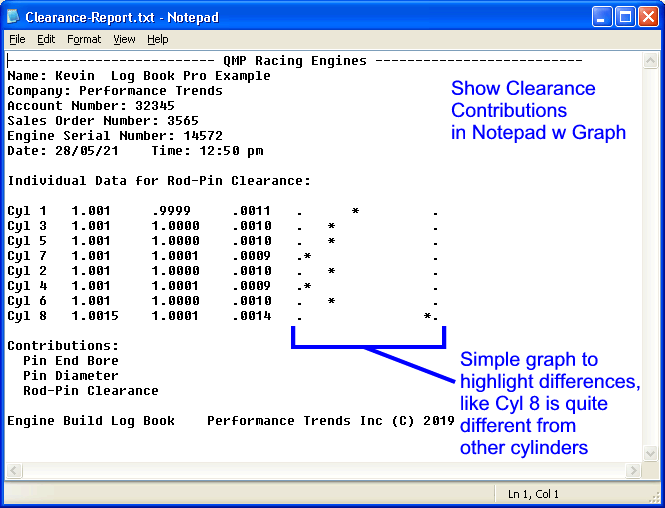Click the 'Cyl 7' row label
The image size is (665, 508).
click(27, 256)
